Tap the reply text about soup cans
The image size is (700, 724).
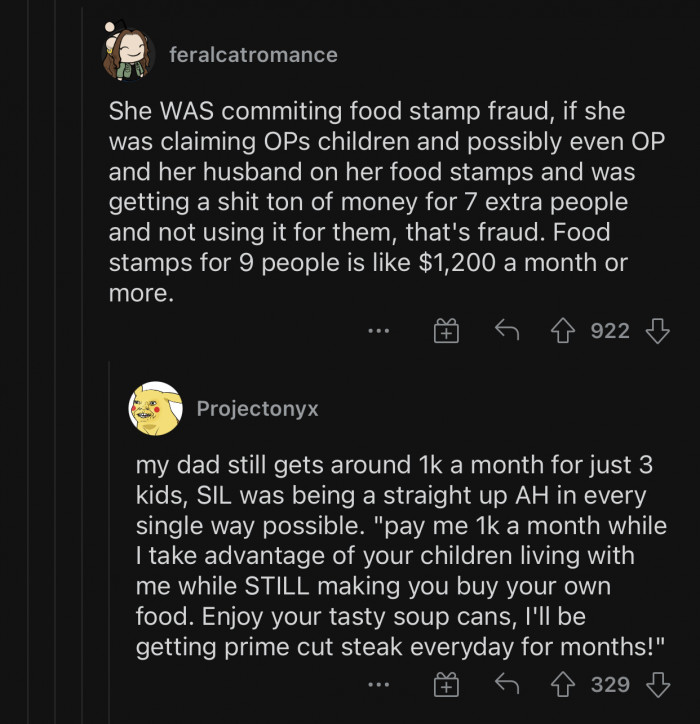pyautogui.click(x=400, y=555)
